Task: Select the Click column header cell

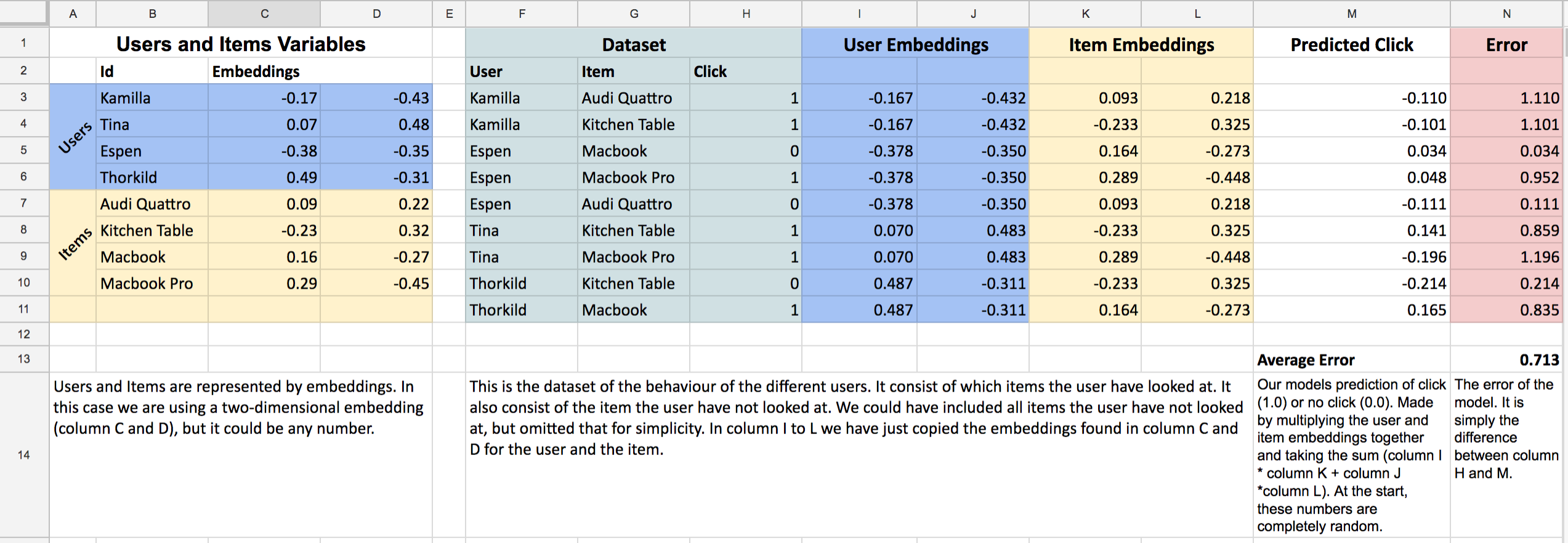Action: [x=745, y=71]
